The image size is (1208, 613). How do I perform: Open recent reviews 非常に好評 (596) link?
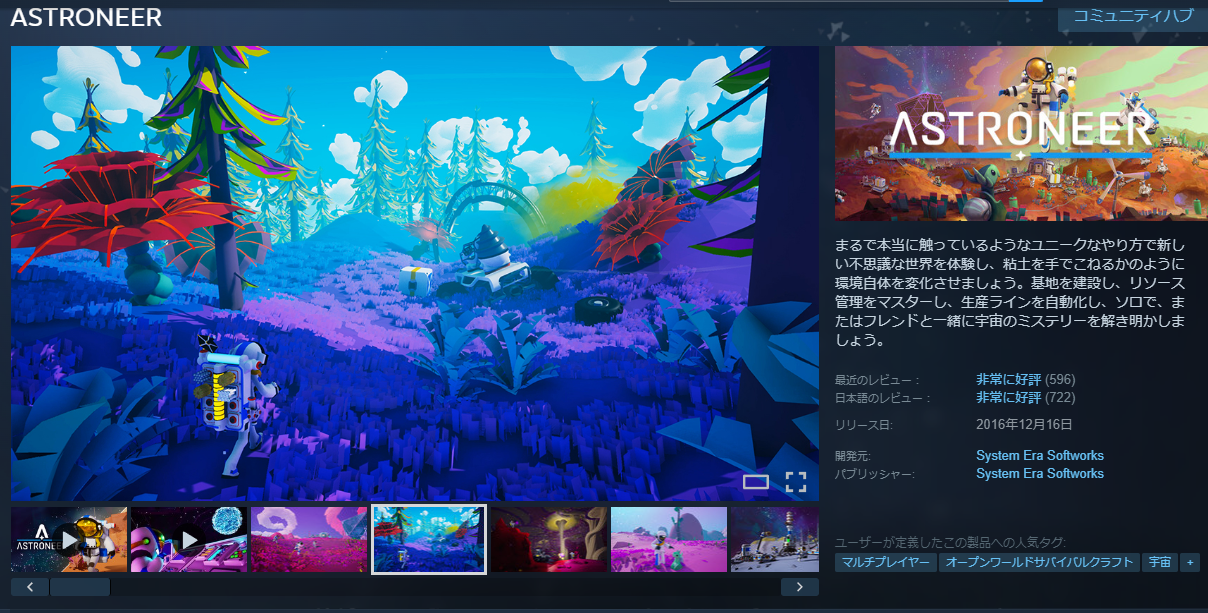coord(1009,380)
